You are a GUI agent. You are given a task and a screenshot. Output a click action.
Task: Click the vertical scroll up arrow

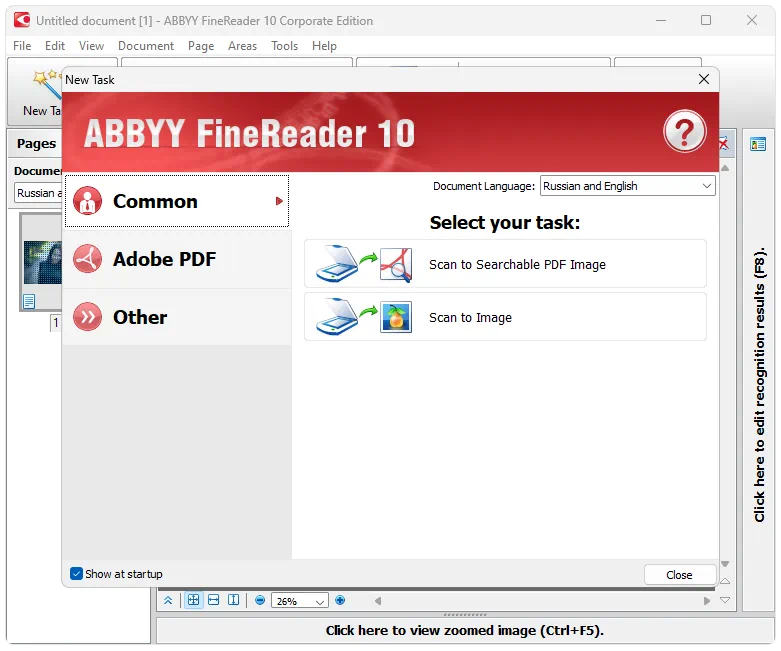[725, 168]
